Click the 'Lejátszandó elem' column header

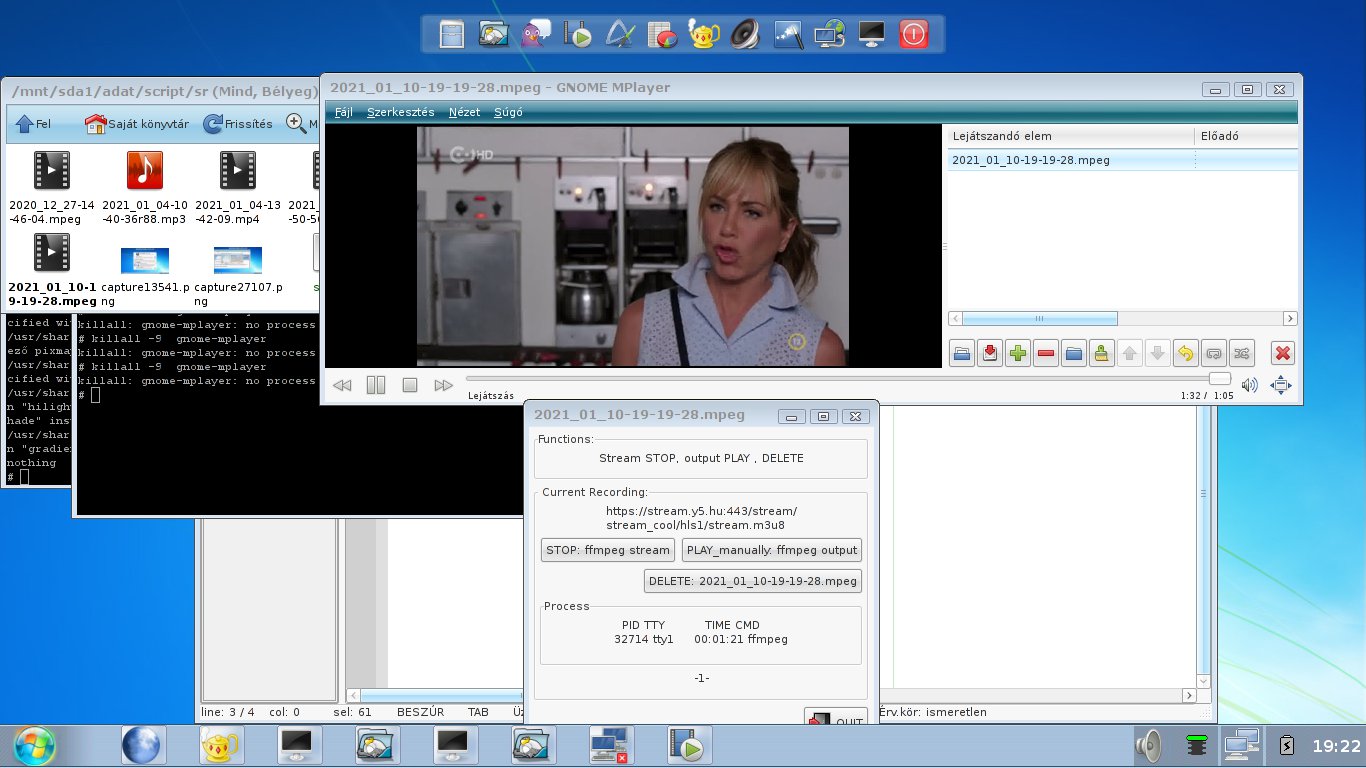point(1070,136)
